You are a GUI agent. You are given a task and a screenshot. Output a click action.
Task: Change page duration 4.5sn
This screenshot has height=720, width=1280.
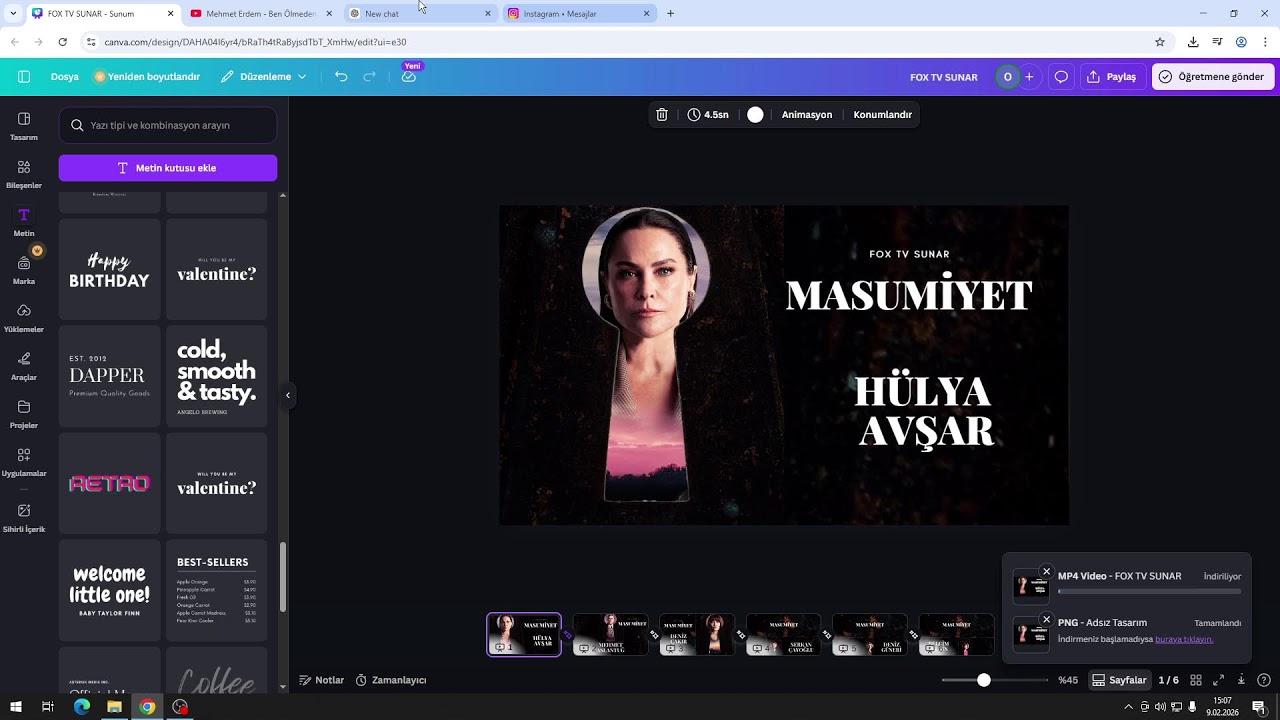708,115
